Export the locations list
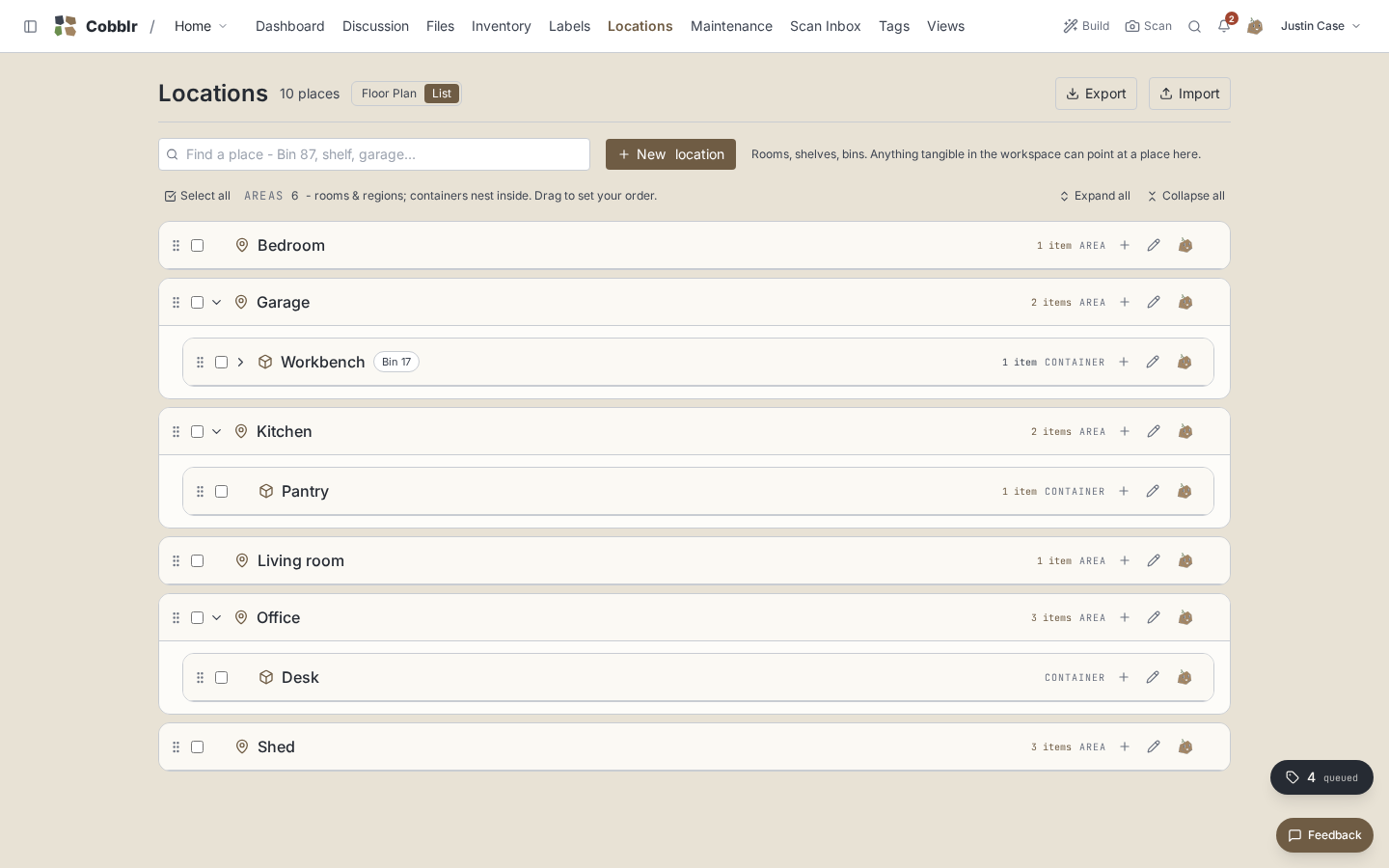The height and width of the screenshot is (868, 1389). pyautogui.click(x=1096, y=94)
